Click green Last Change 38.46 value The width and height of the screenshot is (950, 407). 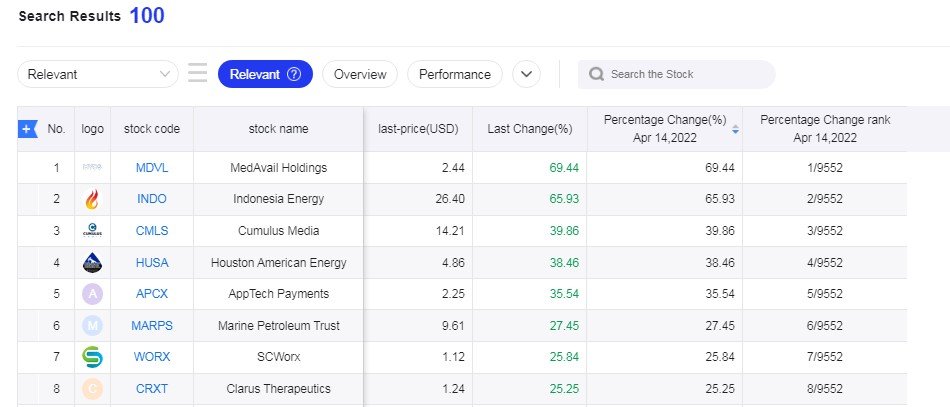564,262
